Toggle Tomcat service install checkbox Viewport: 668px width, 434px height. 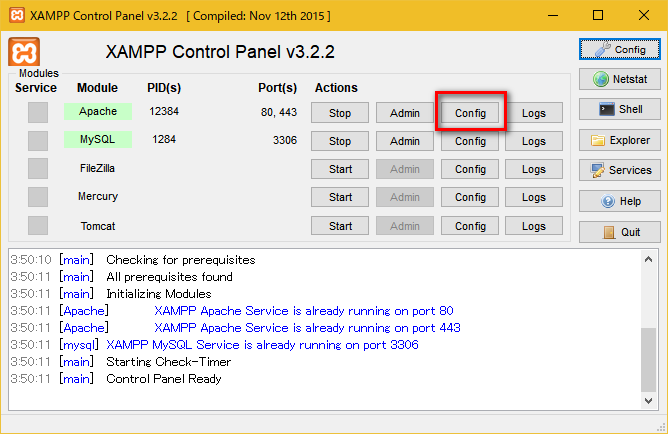(x=37, y=226)
